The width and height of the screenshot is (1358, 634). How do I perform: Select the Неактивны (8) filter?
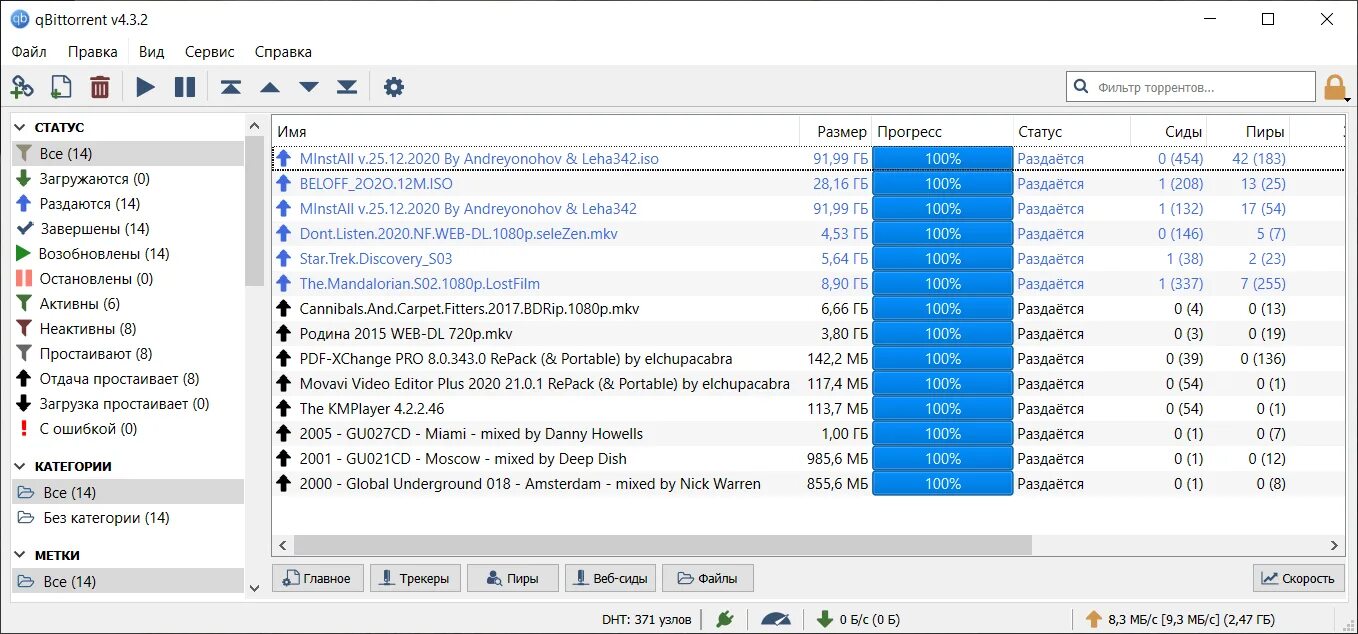[127, 329]
